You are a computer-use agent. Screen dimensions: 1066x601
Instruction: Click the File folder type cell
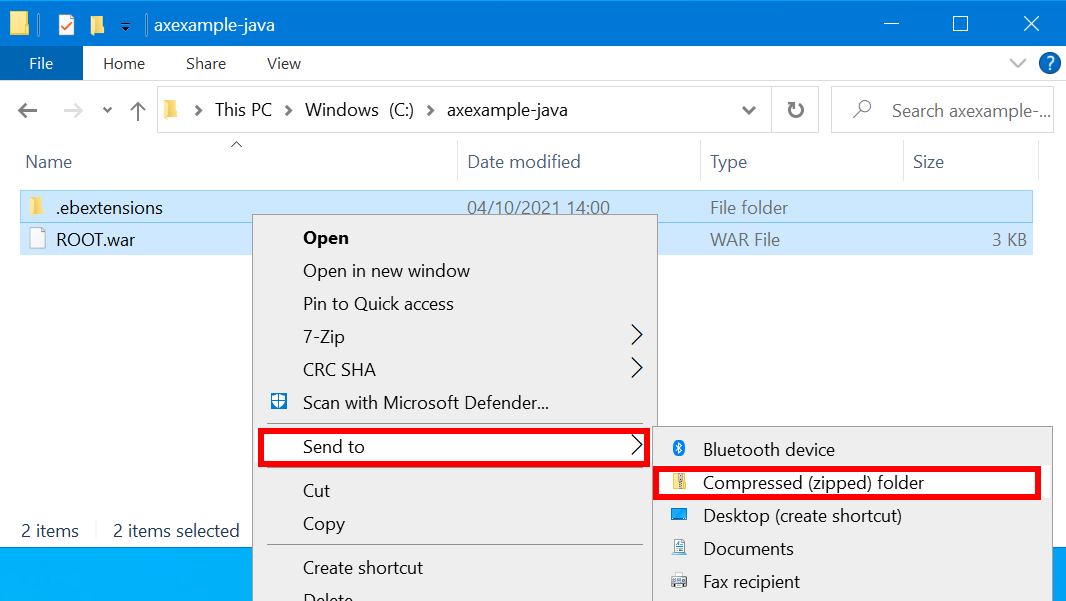pyautogui.click(x=749, y=207)
